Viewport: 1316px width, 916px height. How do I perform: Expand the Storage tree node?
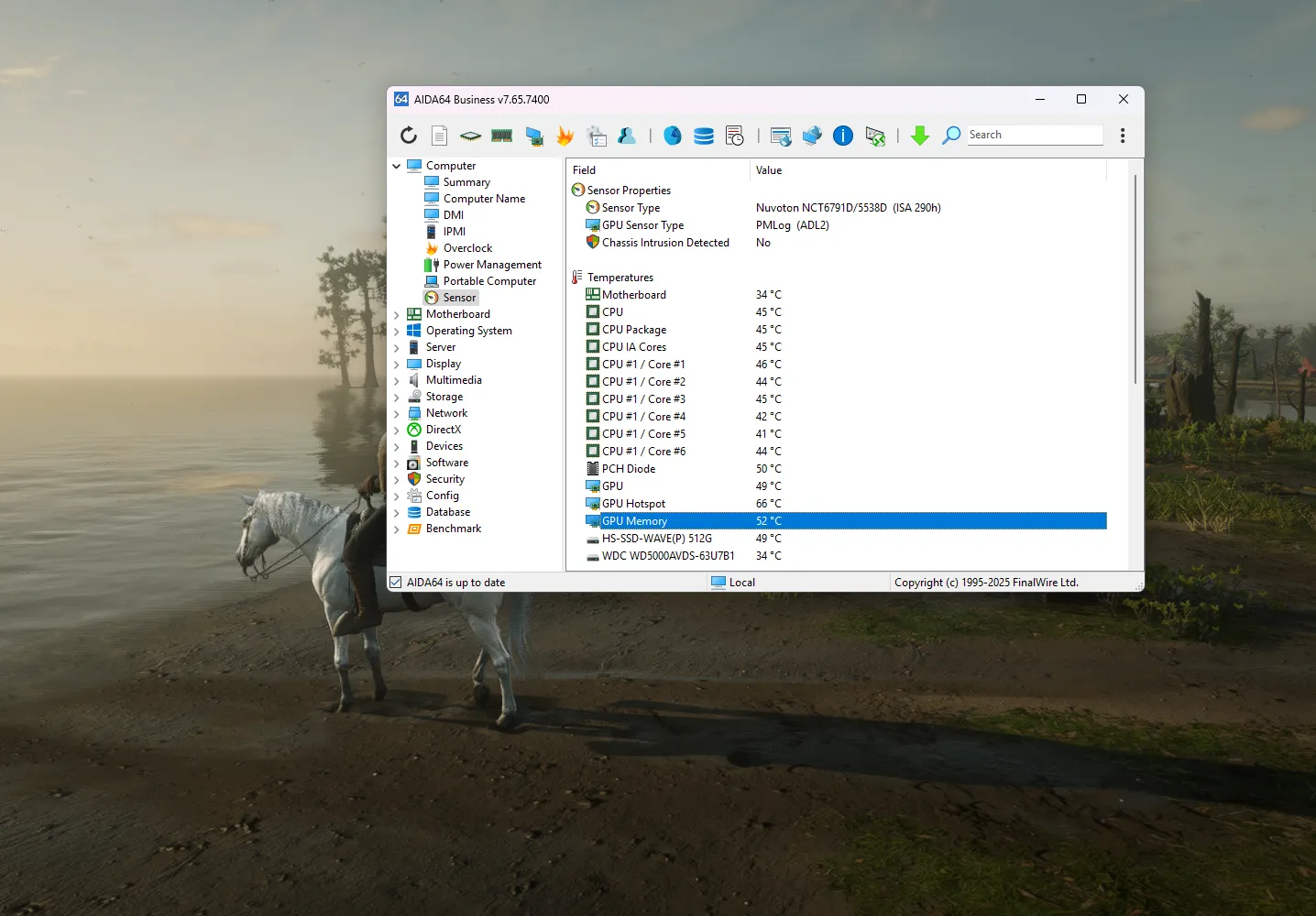397,398
